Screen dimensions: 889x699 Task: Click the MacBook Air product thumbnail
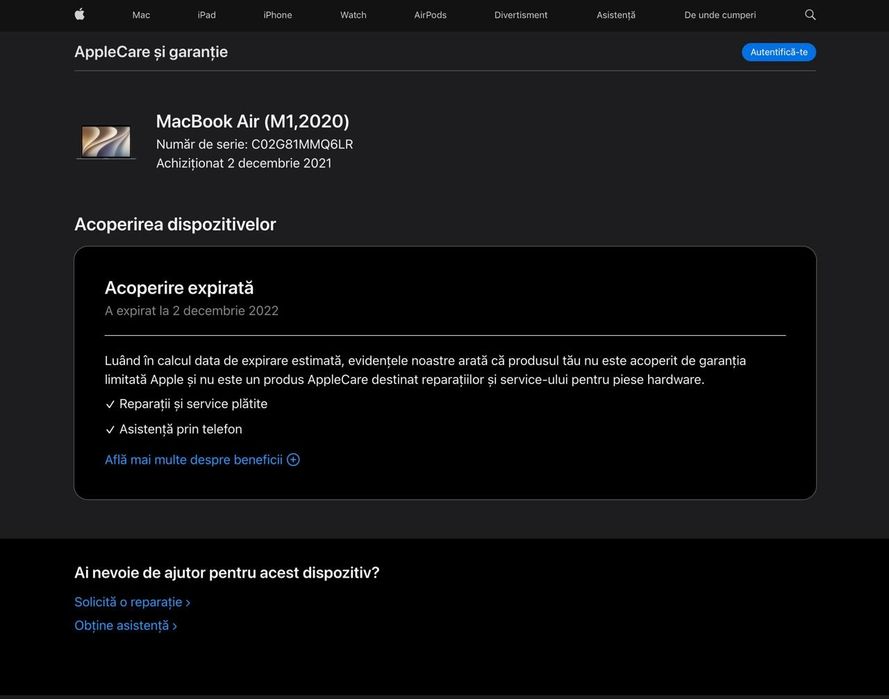pyautogui.click(x=106, y=142)
